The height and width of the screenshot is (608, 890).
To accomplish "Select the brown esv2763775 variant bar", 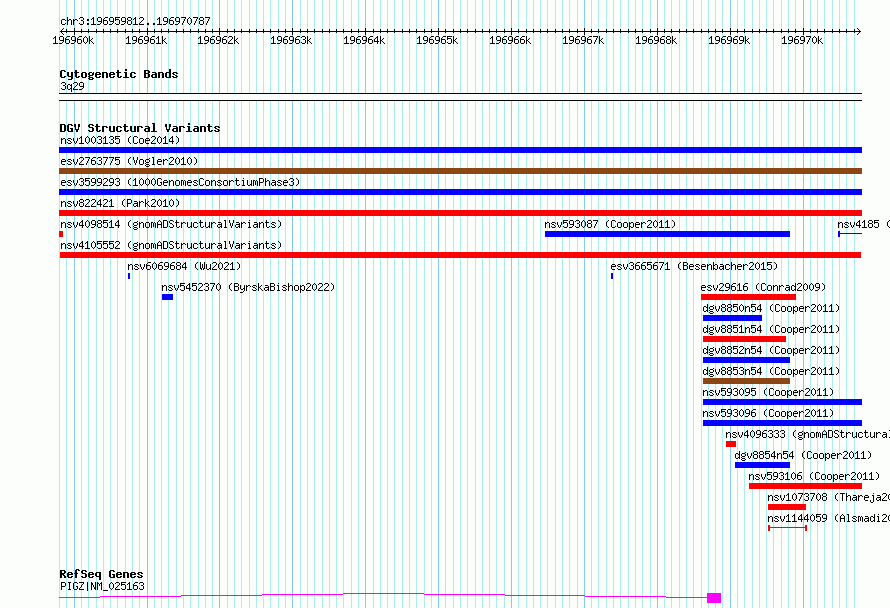I will [460, 171].
